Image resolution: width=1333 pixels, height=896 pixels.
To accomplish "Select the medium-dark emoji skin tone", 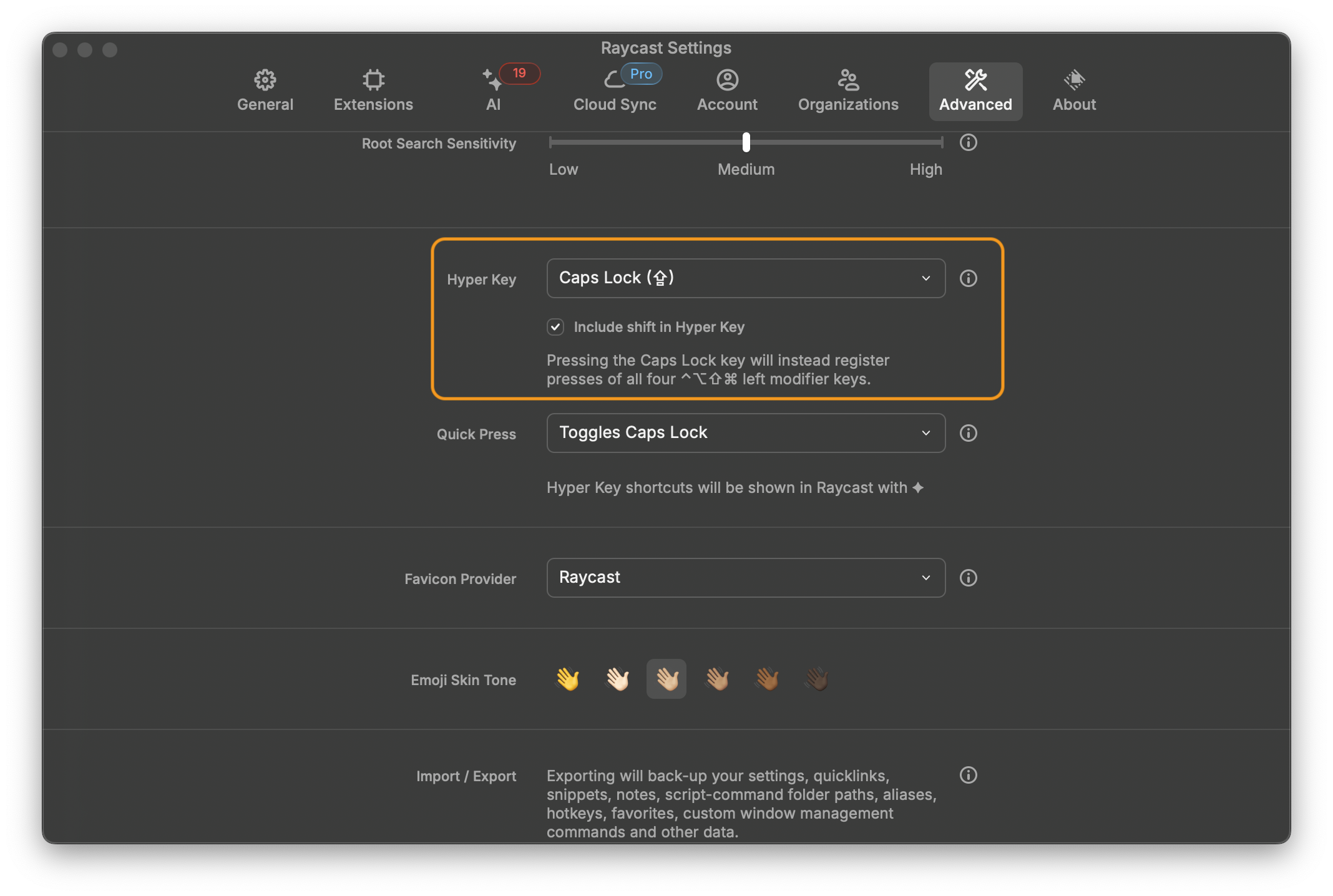I will pos(767,679).
